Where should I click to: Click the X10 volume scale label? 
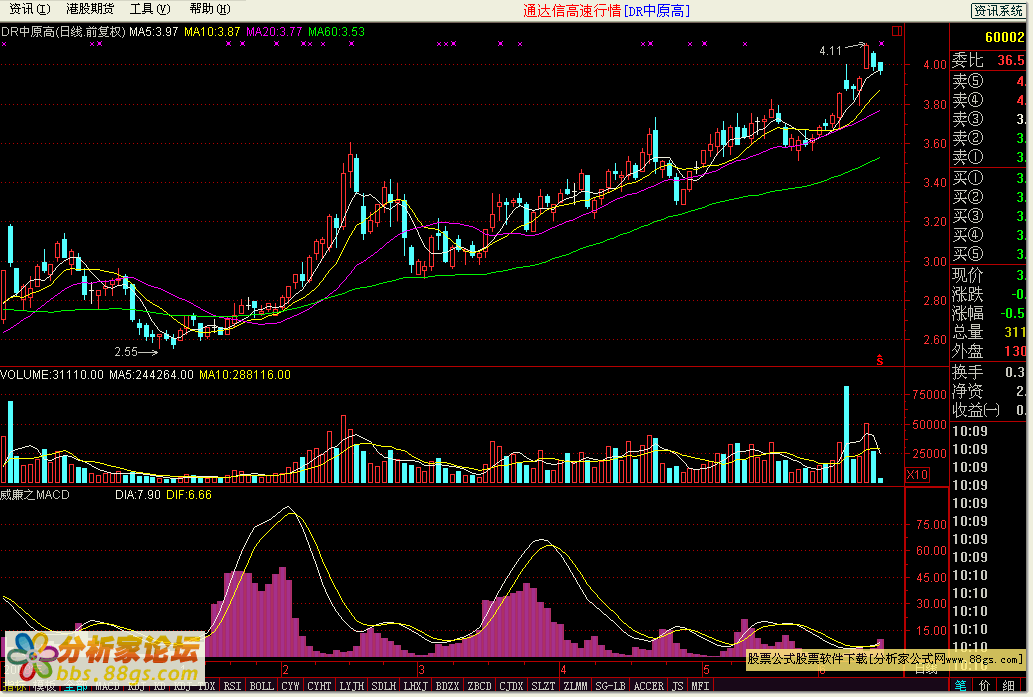[x=917, y=474]
